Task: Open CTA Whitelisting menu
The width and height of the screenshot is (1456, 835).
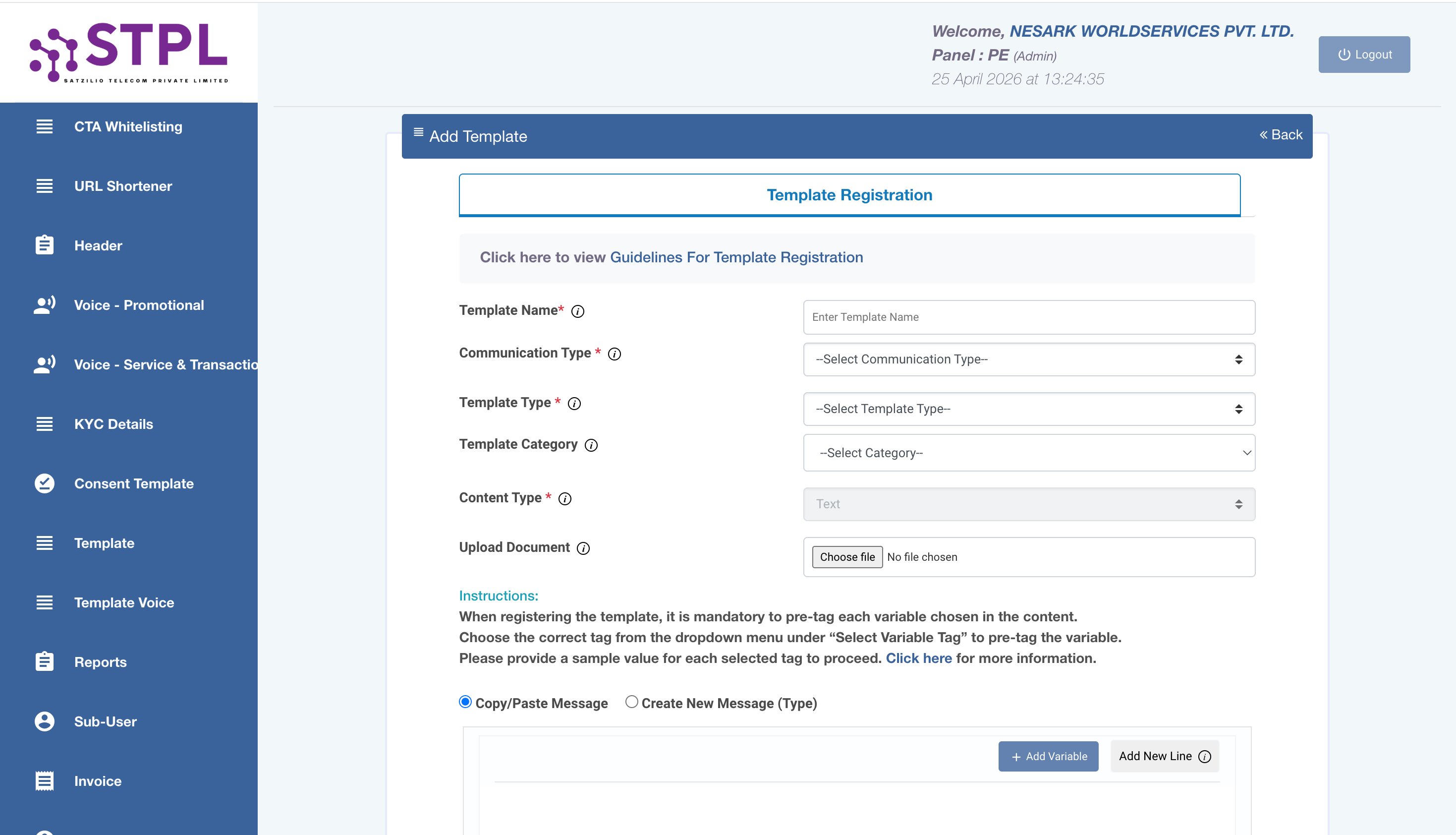Action: (128, 126)
